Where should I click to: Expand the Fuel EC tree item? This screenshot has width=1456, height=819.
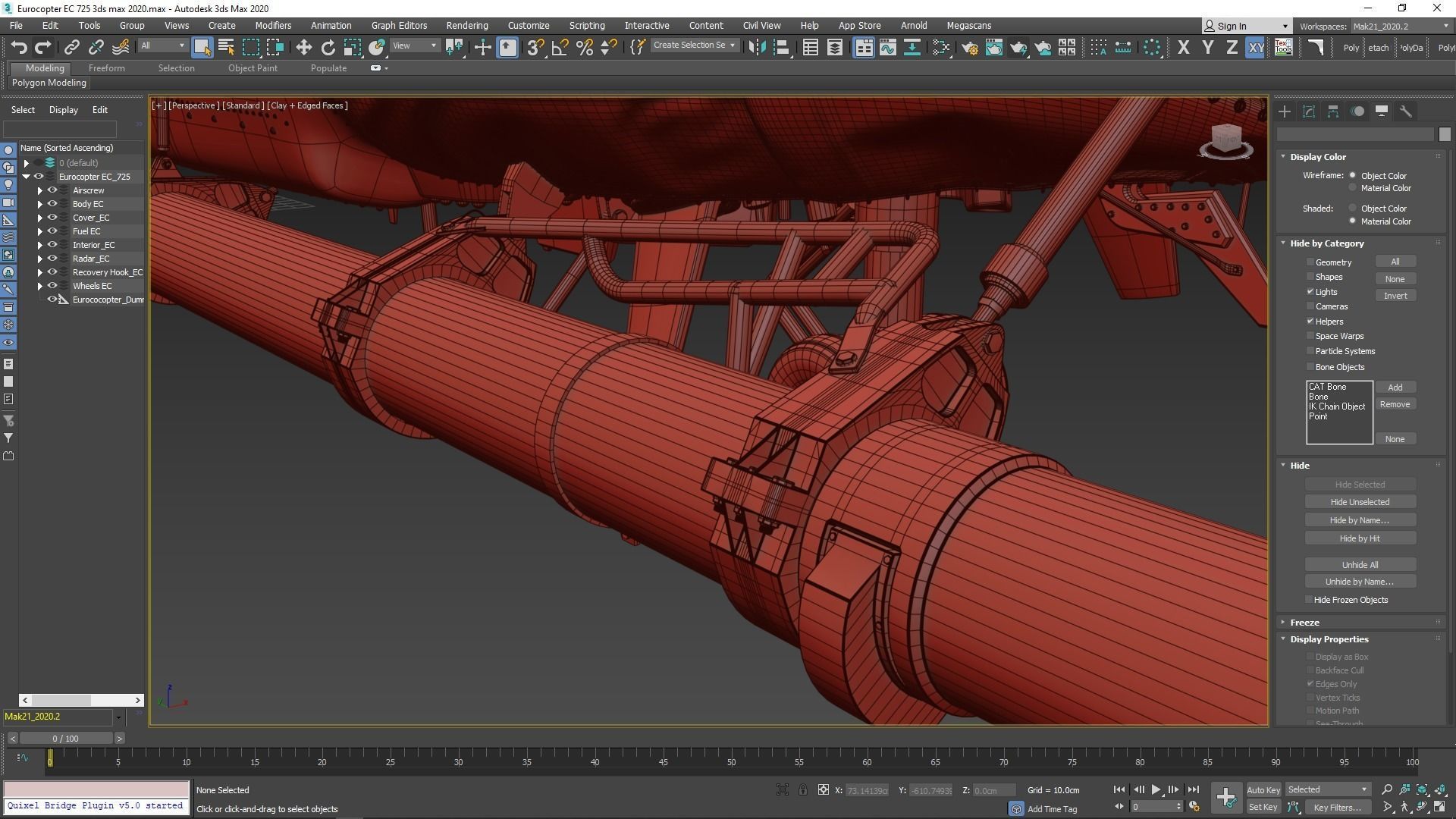click(40, 231)
